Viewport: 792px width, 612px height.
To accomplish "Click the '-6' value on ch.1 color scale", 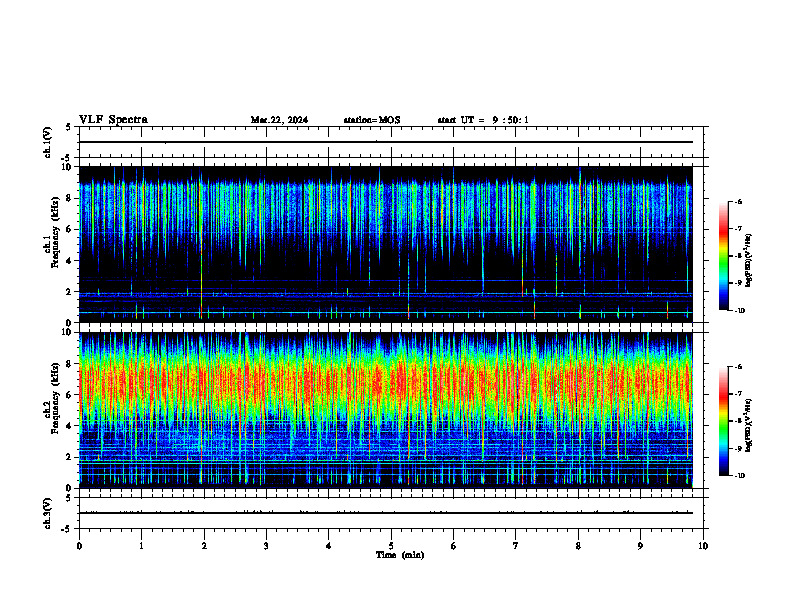I will click(737, 201).
